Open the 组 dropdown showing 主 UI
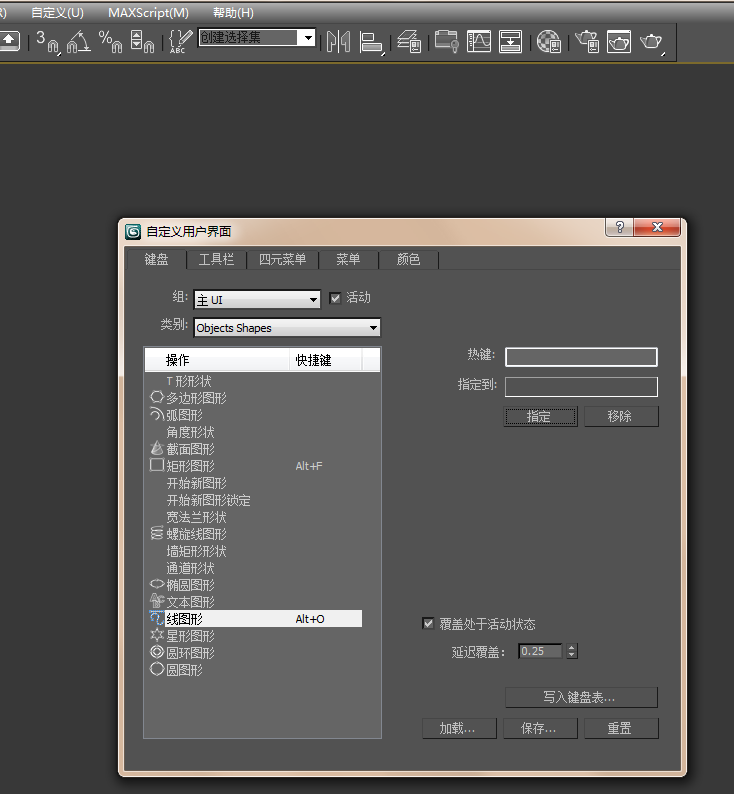The height and width of the screenshot is (794, 734). pos(257,300)
